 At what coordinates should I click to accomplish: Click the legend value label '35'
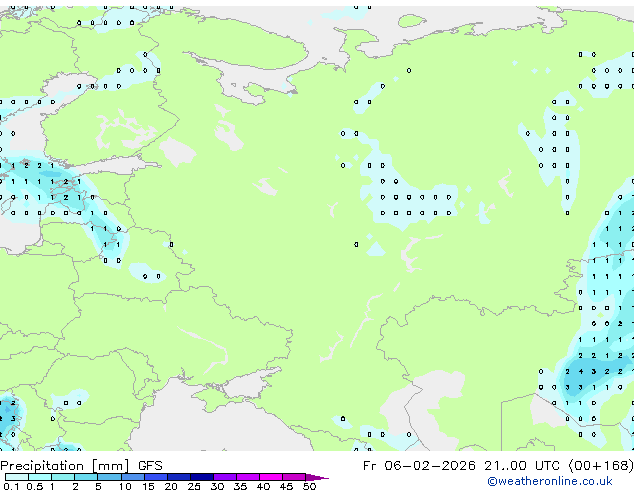240,486
